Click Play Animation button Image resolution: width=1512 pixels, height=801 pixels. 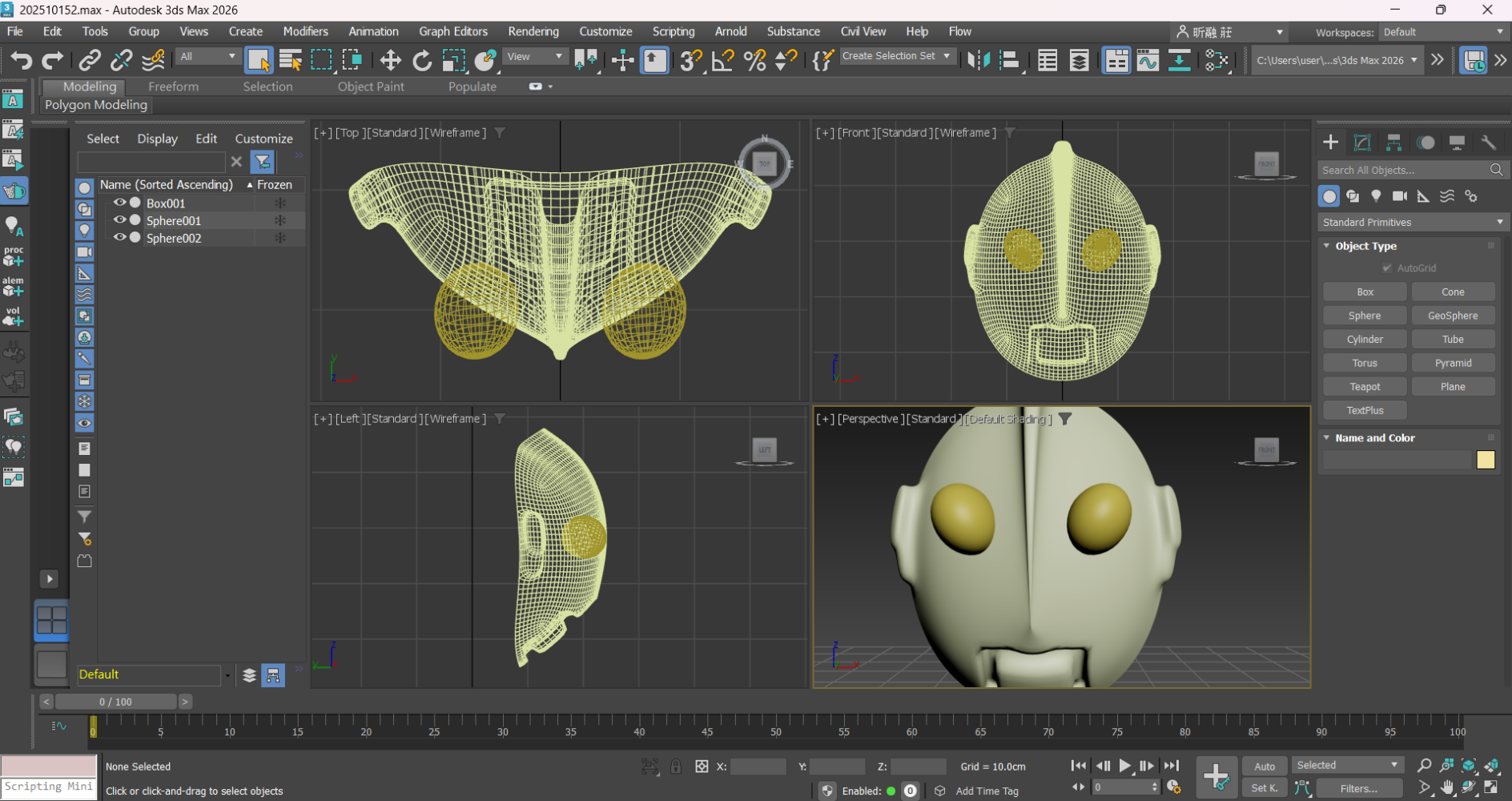pos(1124,766)
